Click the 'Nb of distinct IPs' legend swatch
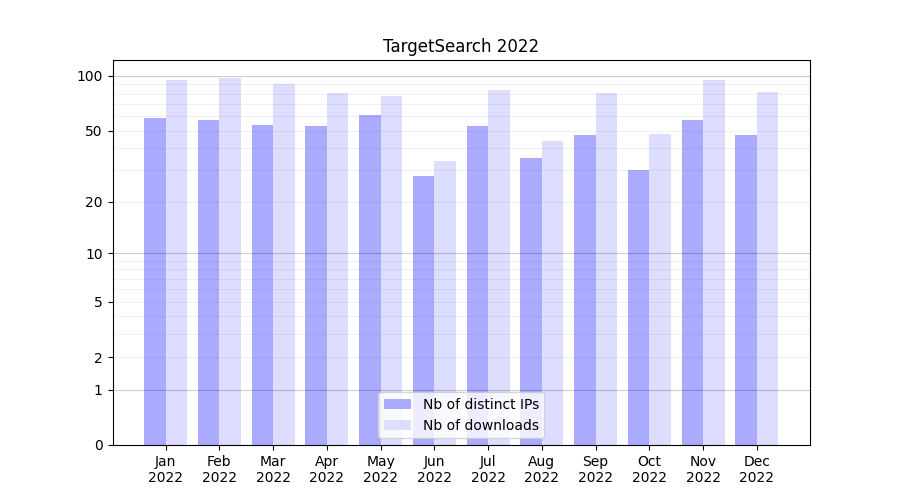Screen dimensions: 900x500 coord(397,404)
